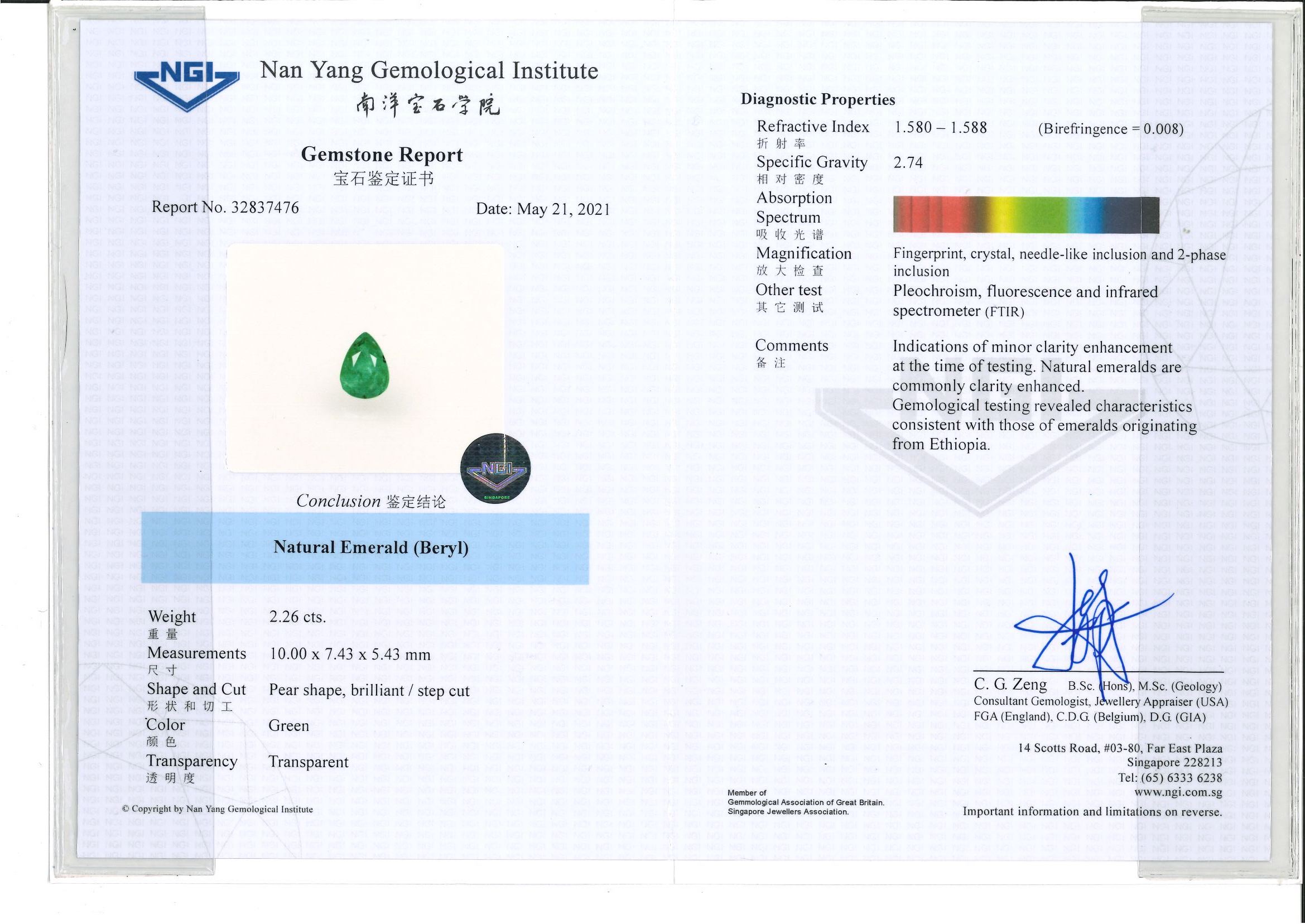Click the 'Comments' label

click(791, 345)
